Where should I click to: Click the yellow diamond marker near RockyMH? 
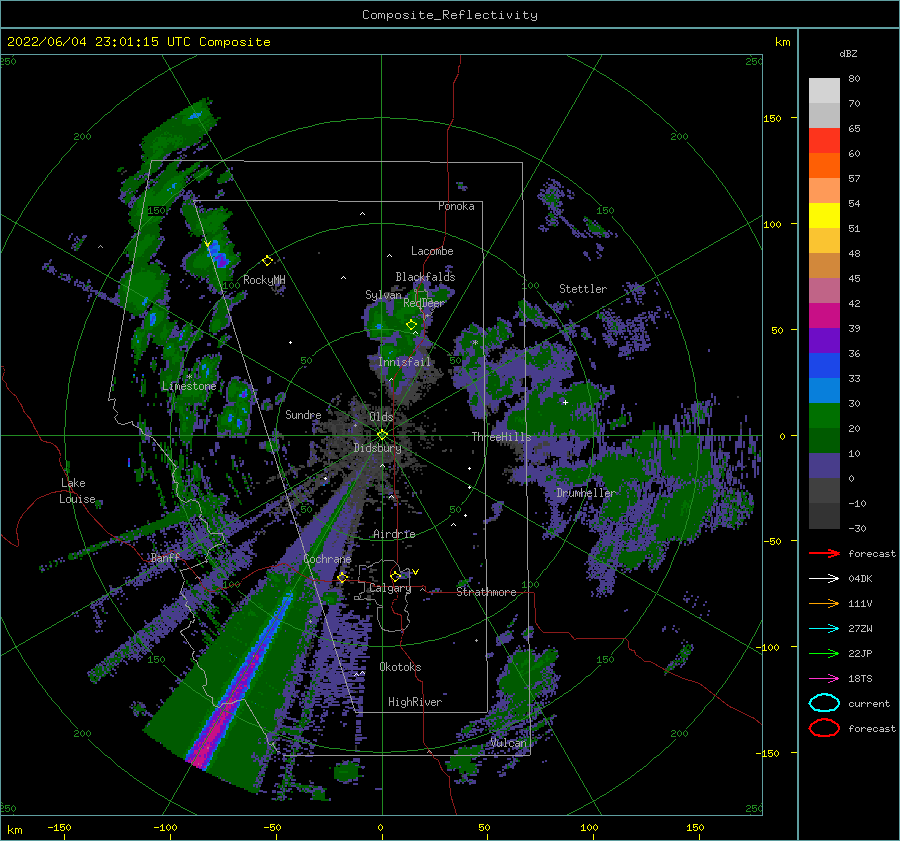[267, 261]
